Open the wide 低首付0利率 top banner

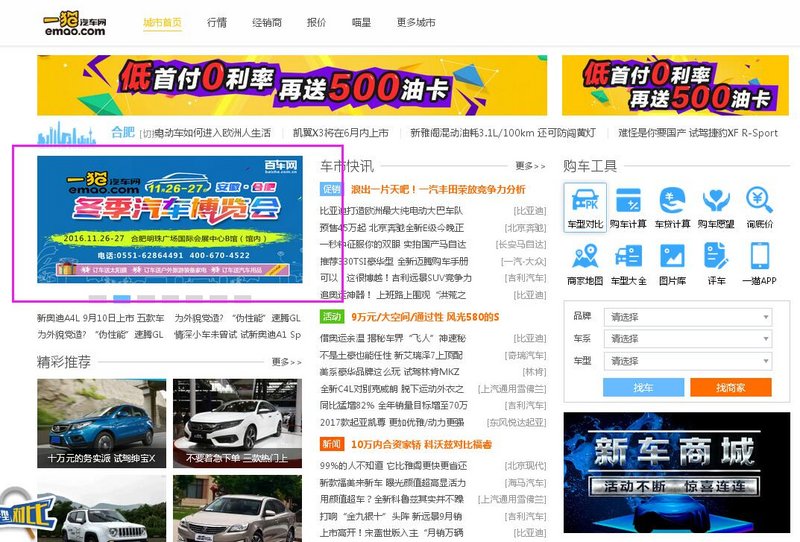[x=292, y=85]
